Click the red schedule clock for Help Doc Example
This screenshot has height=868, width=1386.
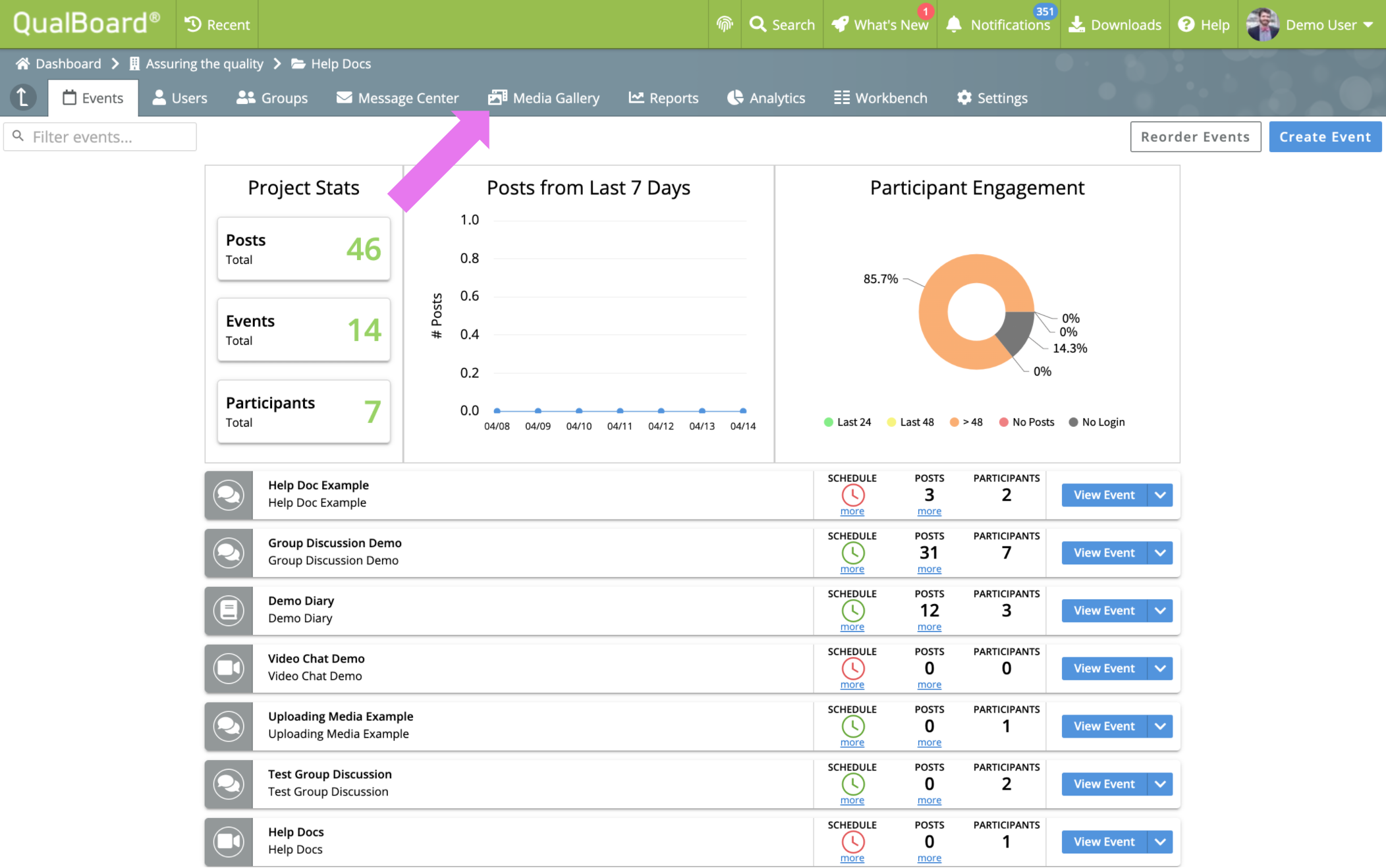coord(852,495)
